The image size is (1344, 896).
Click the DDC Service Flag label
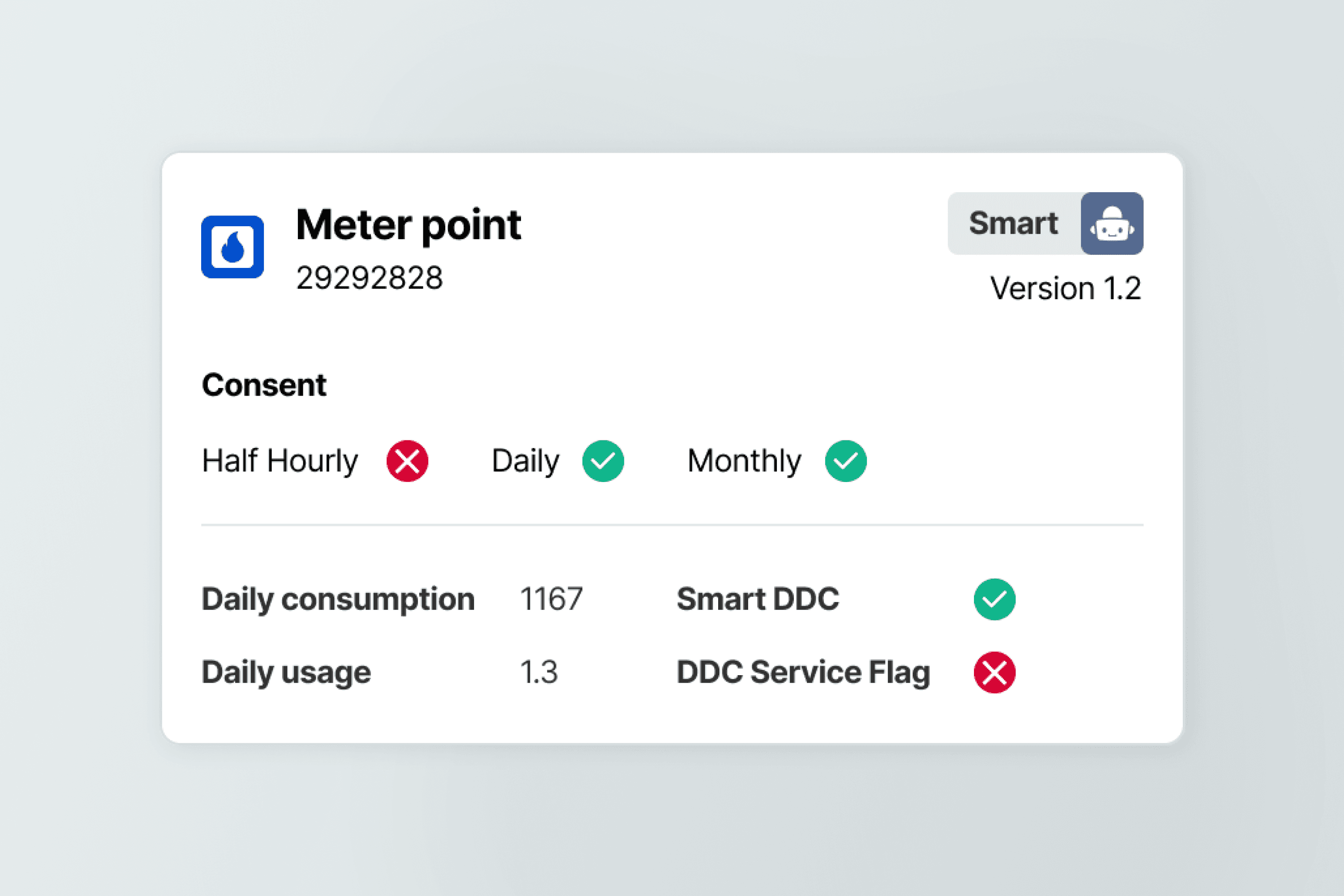click(803, 672)
